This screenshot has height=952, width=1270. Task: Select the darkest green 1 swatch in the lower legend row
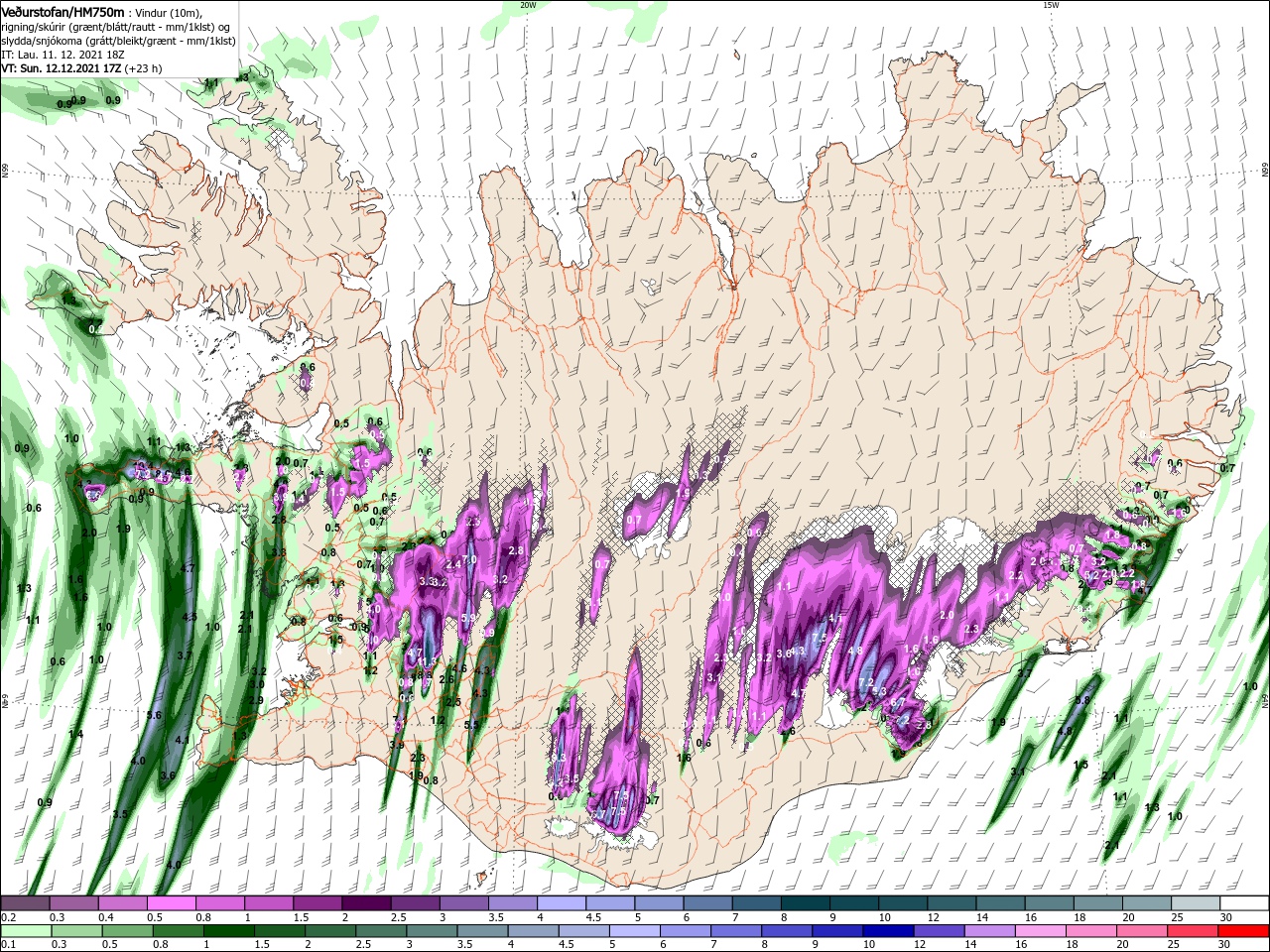(227, 931)
